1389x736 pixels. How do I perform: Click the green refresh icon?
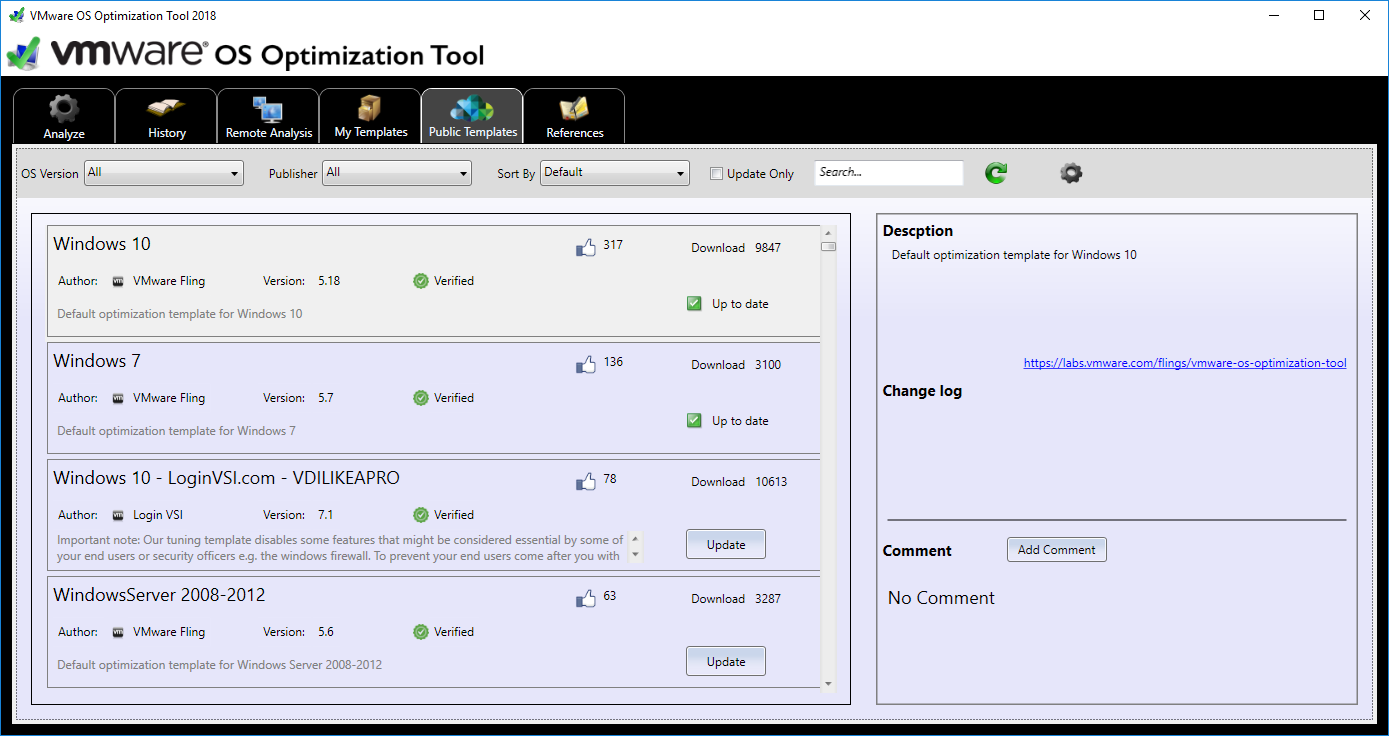[x=996, y=173]
